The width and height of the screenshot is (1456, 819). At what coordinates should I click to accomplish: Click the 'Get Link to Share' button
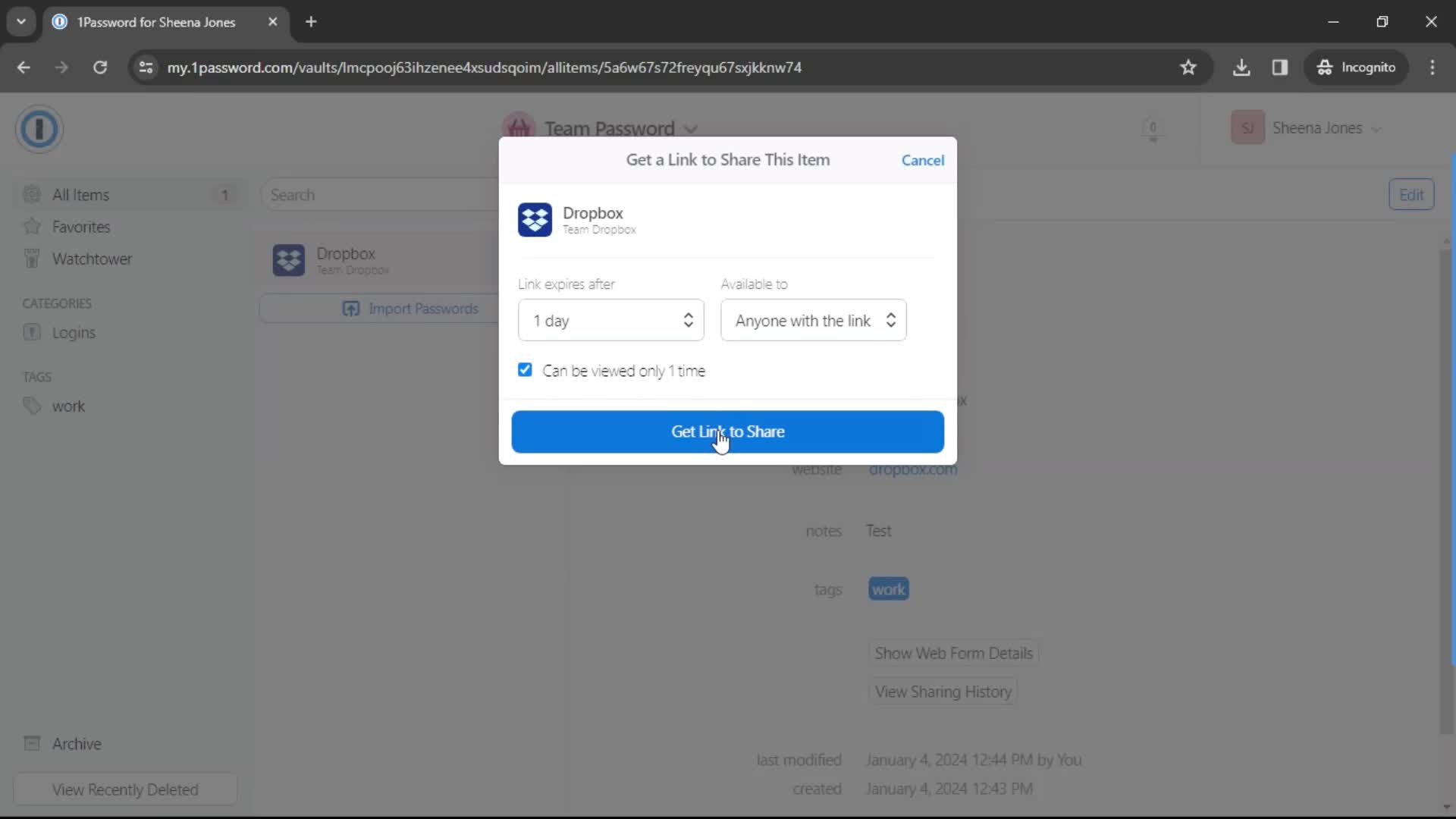click(x=727, y=431)
